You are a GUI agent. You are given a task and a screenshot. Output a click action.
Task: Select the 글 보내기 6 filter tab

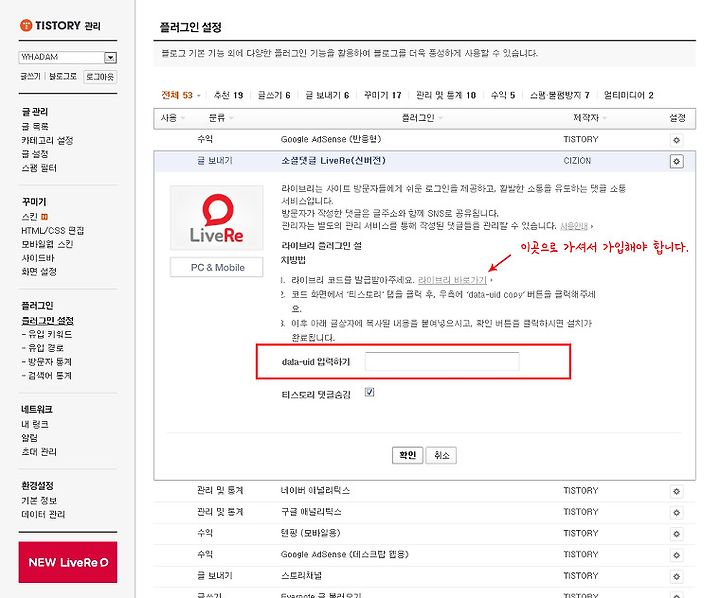point(327,95)
